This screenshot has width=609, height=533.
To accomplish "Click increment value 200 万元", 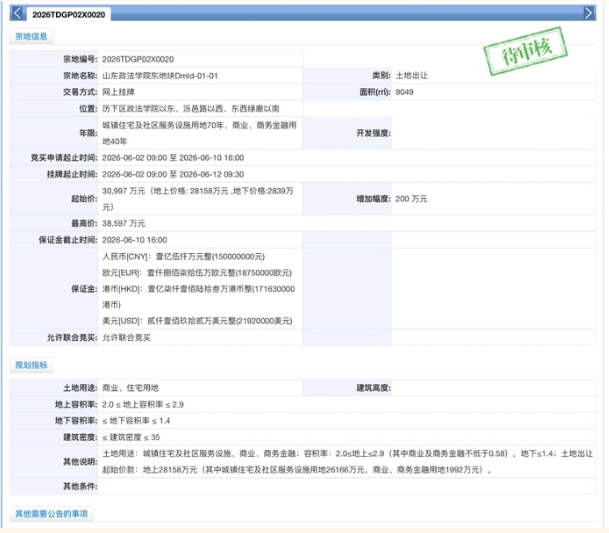I will [411, 199].
